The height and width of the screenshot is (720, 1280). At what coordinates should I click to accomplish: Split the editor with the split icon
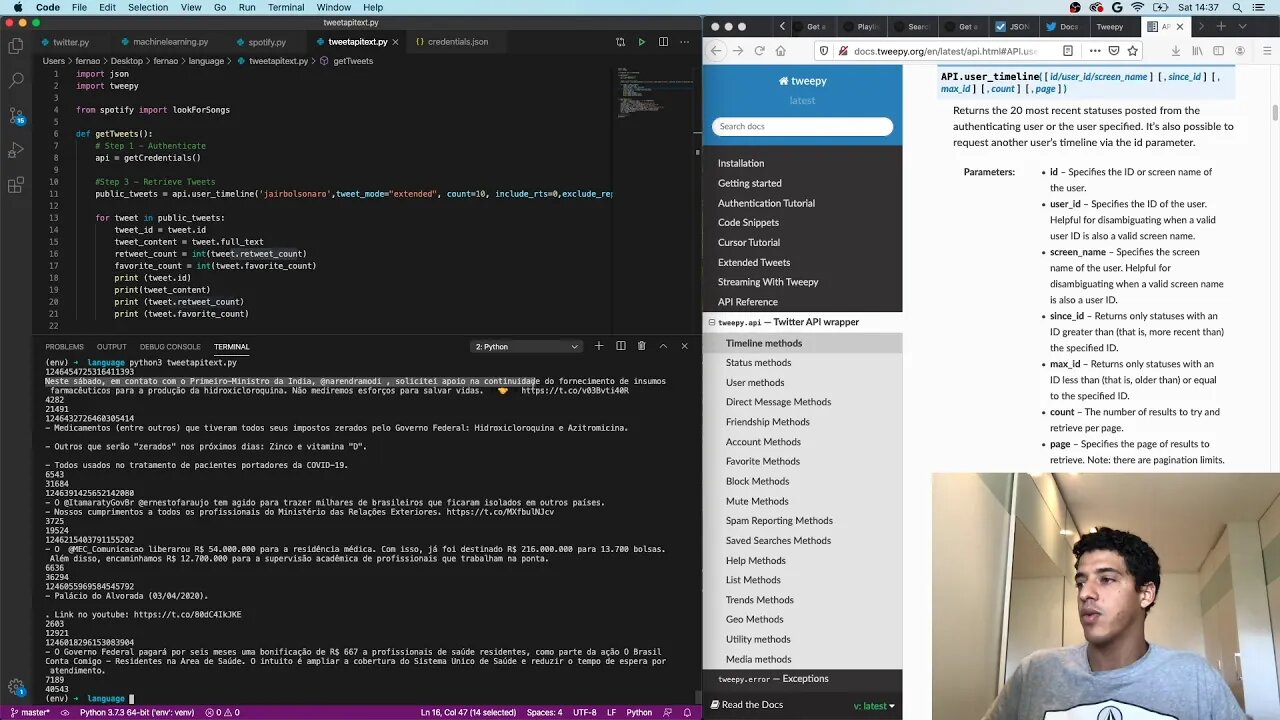tap(662, 42)
